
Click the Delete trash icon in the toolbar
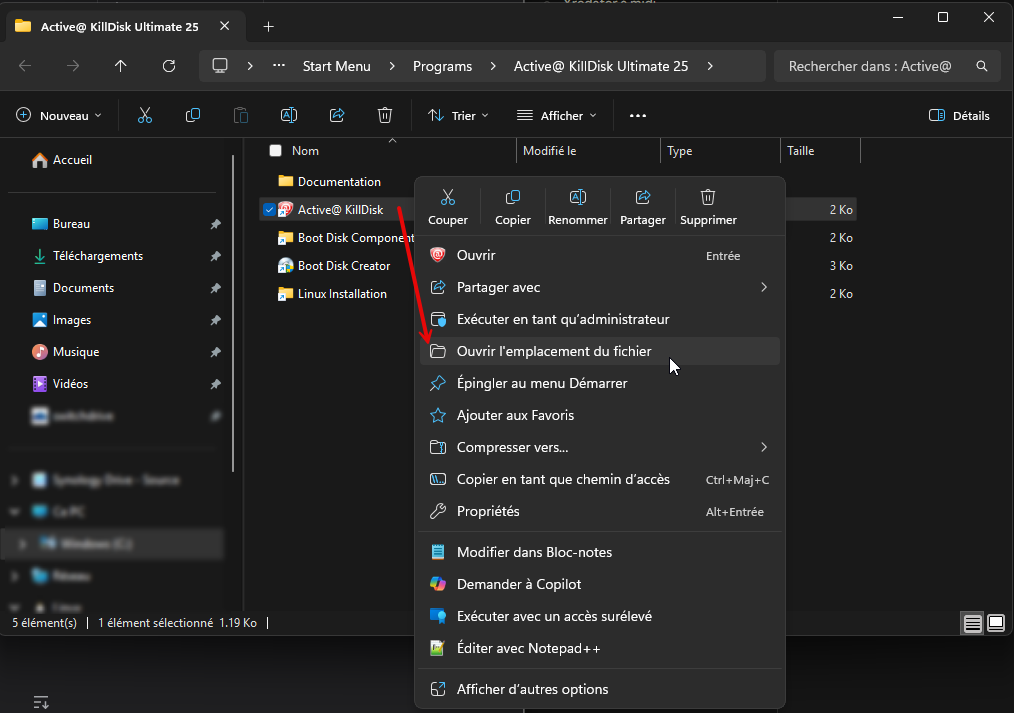[x=385, y=116]
